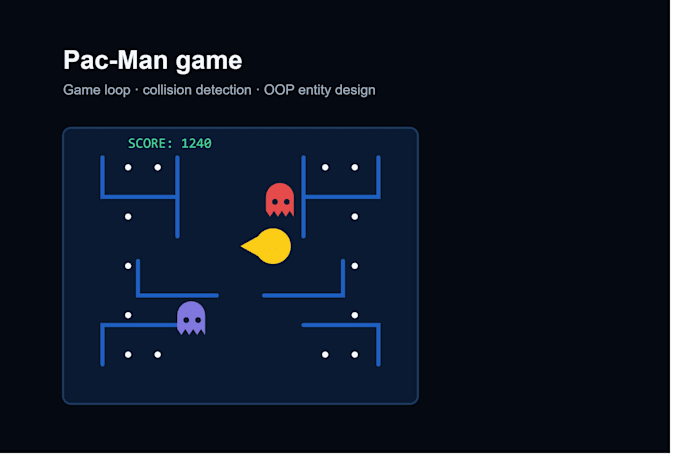Click the Pac-Man game heading
680x463 pixels.
[153, 60]
